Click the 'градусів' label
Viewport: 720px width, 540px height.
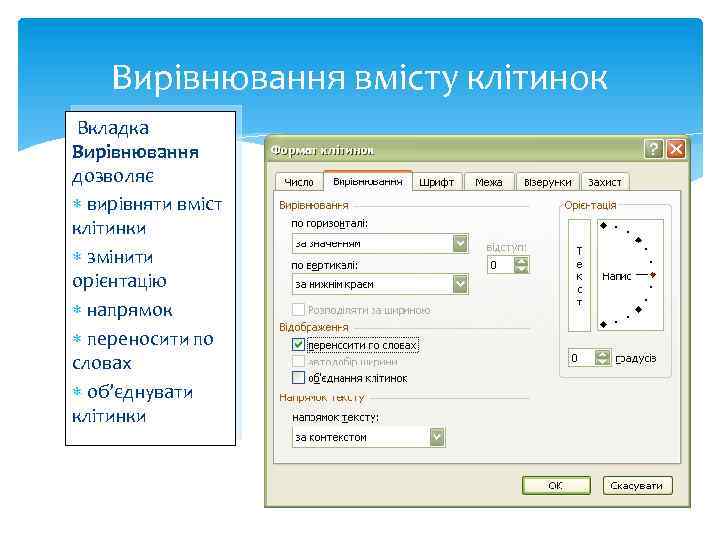tap(636, 358)
